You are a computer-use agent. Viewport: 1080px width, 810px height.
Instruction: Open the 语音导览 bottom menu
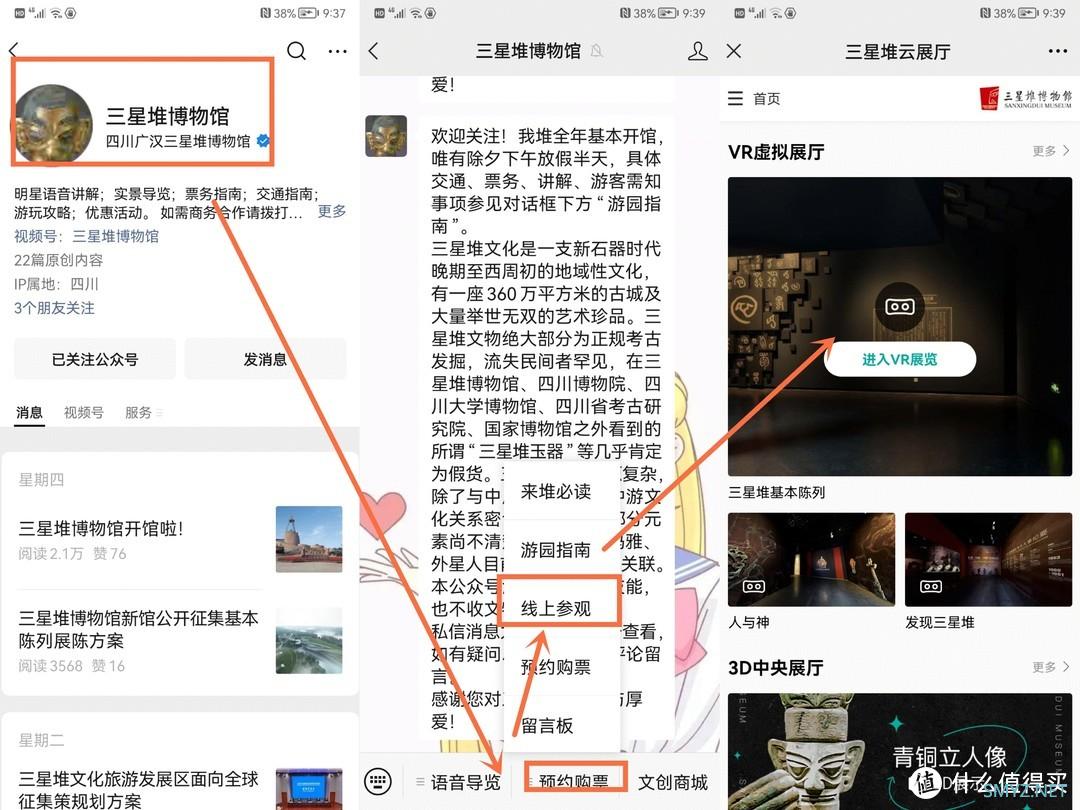(x=458, y=782)
